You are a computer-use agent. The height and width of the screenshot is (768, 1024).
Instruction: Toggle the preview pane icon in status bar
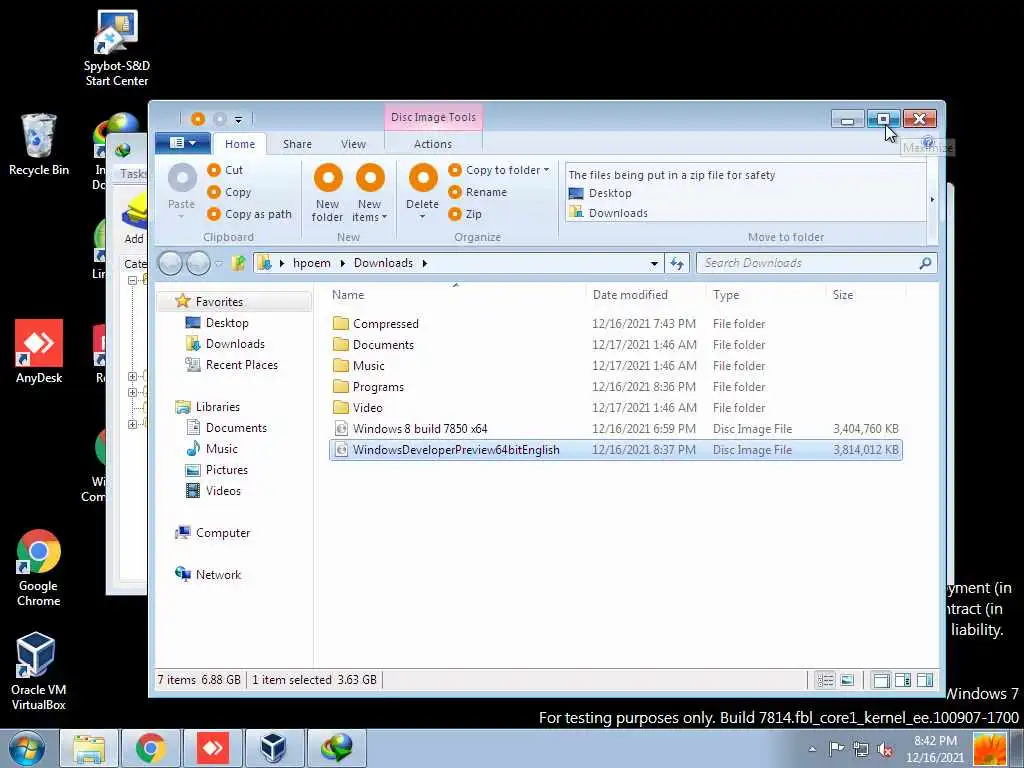tap(925, 680)
